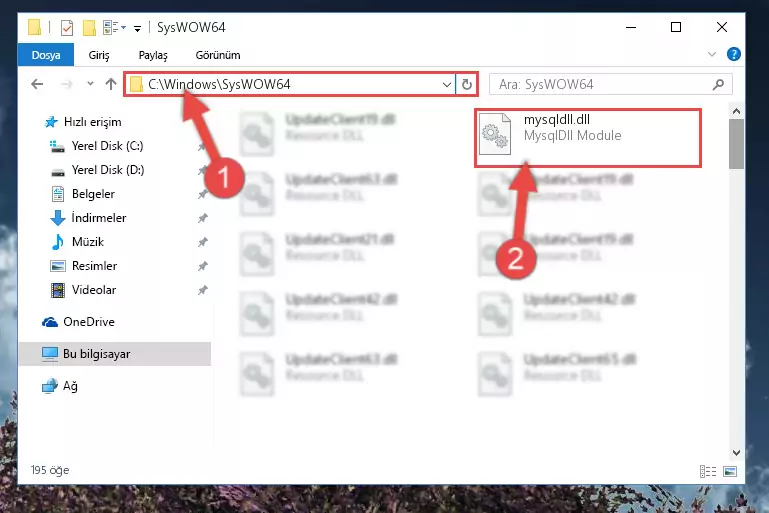Click the mysqldll.dll gear file icon
Viewport: 769px width, 513px height.
[494, 133]
